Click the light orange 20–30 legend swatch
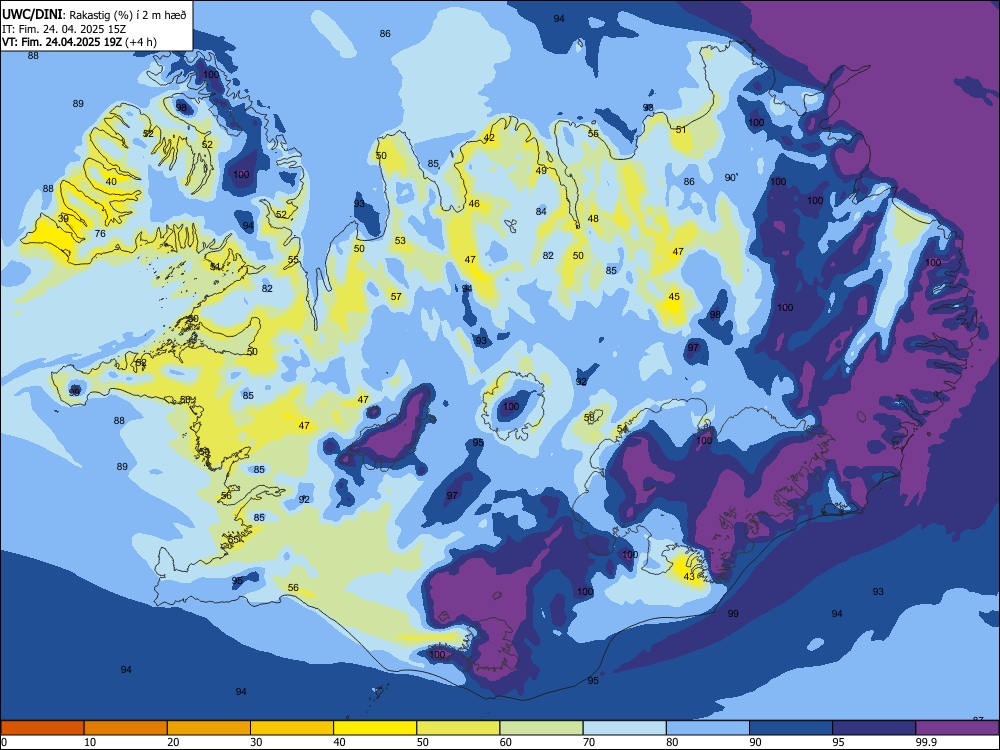The image size is (1000, 750). [209, 728]
